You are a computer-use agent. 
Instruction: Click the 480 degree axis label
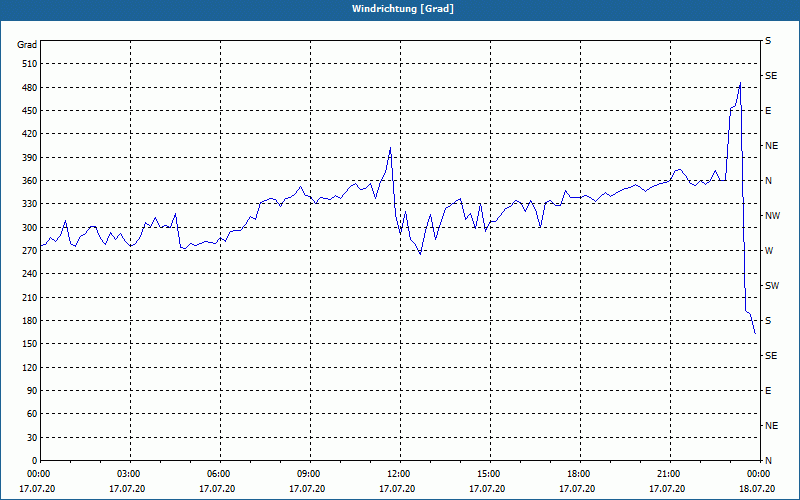pyautogui.click(x=30, y=88)
